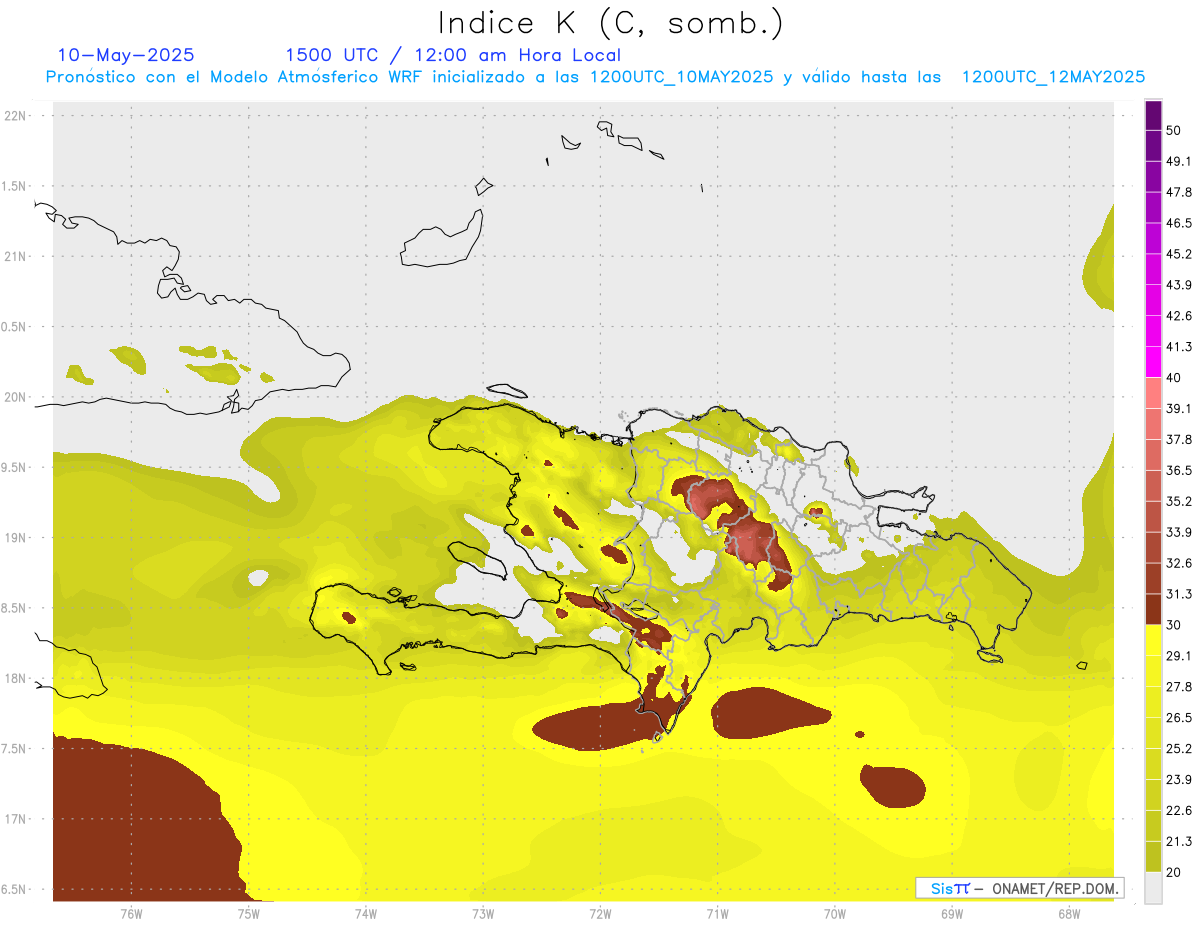The image size is (1200, 927).
Task: Click the '40' colorbar value
Action: (1174, 378)
